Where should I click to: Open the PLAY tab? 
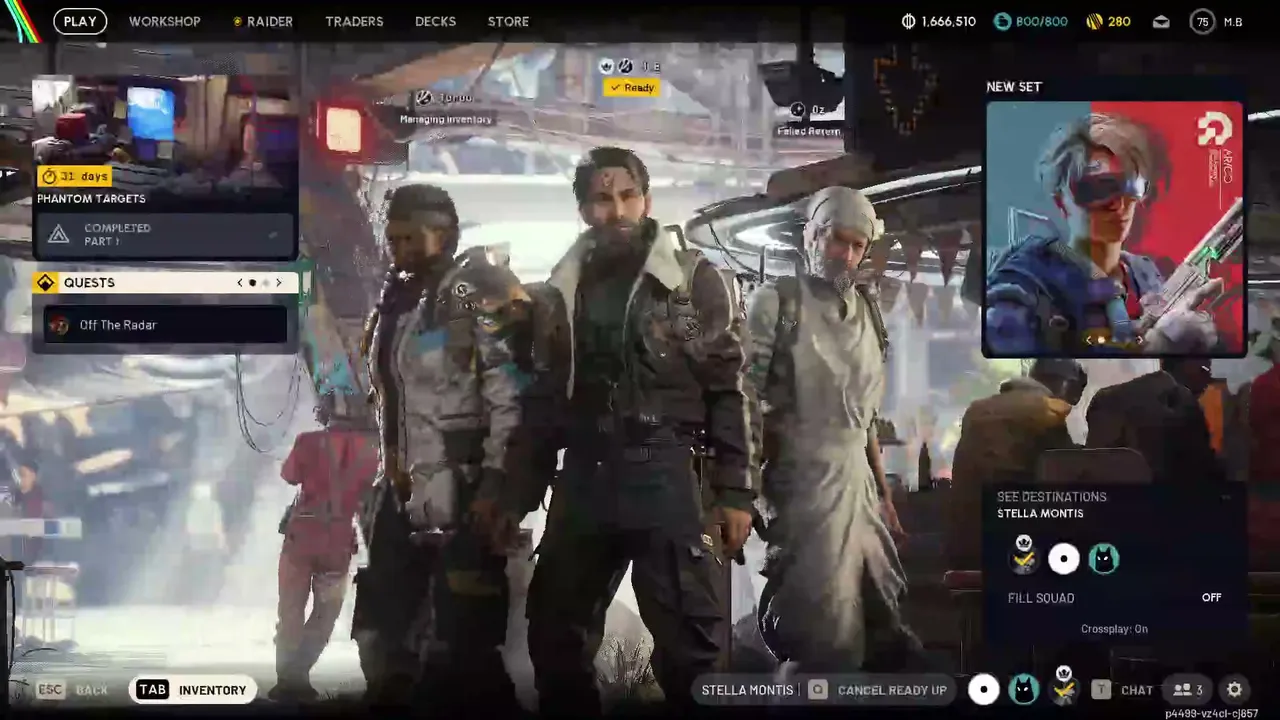click(80, 21)
